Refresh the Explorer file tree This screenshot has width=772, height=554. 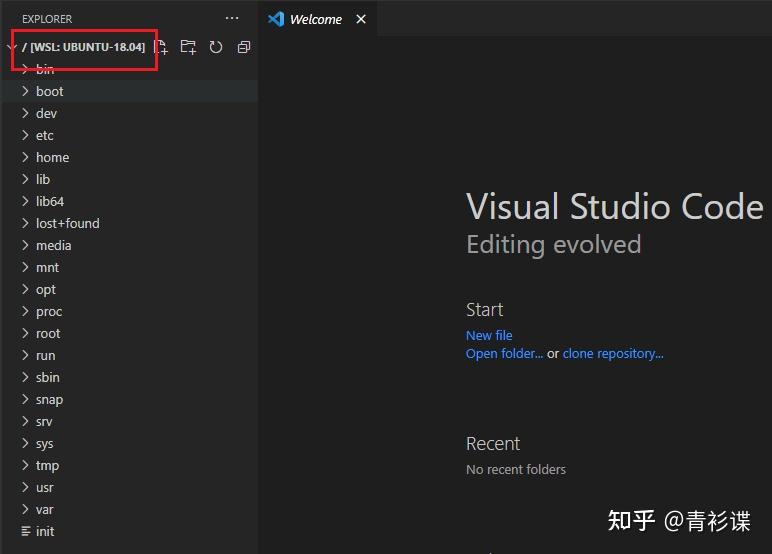click(216, 47)
